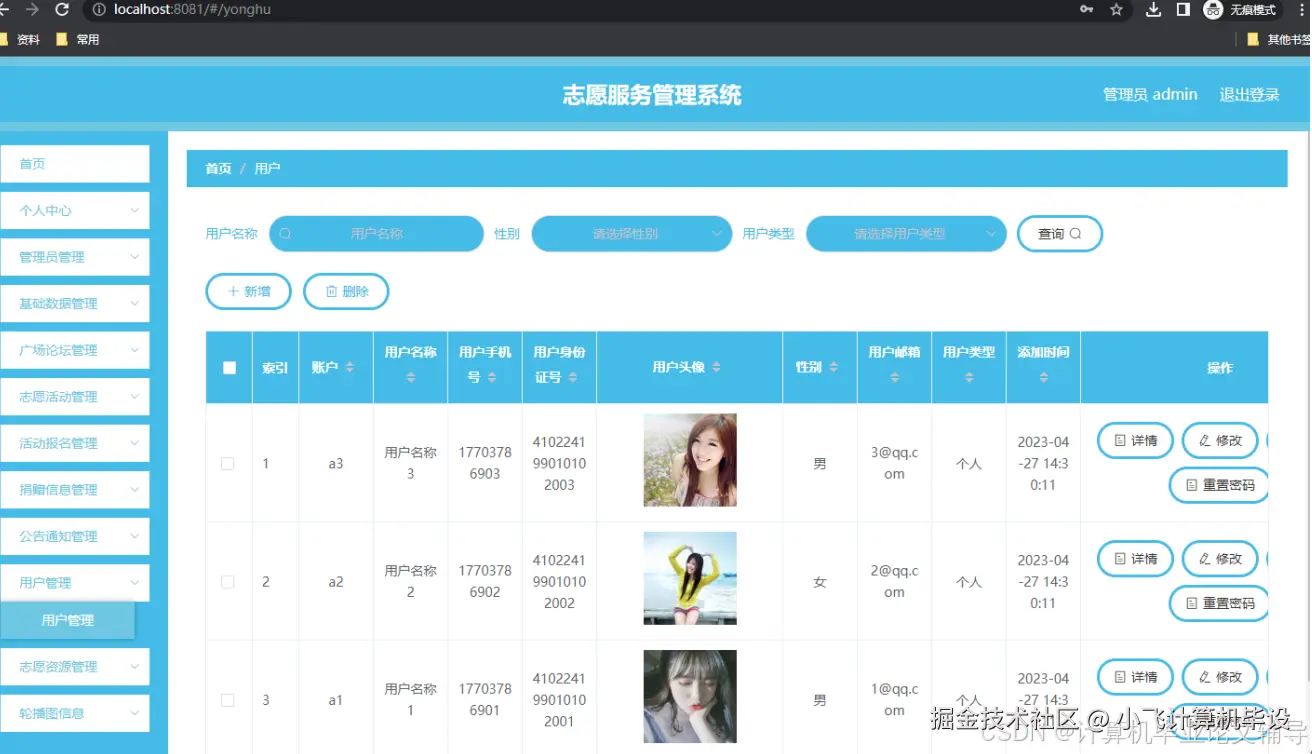Open the 常用 bookmark folder
Screen dimensions: 1312x754
pos(78,40)
